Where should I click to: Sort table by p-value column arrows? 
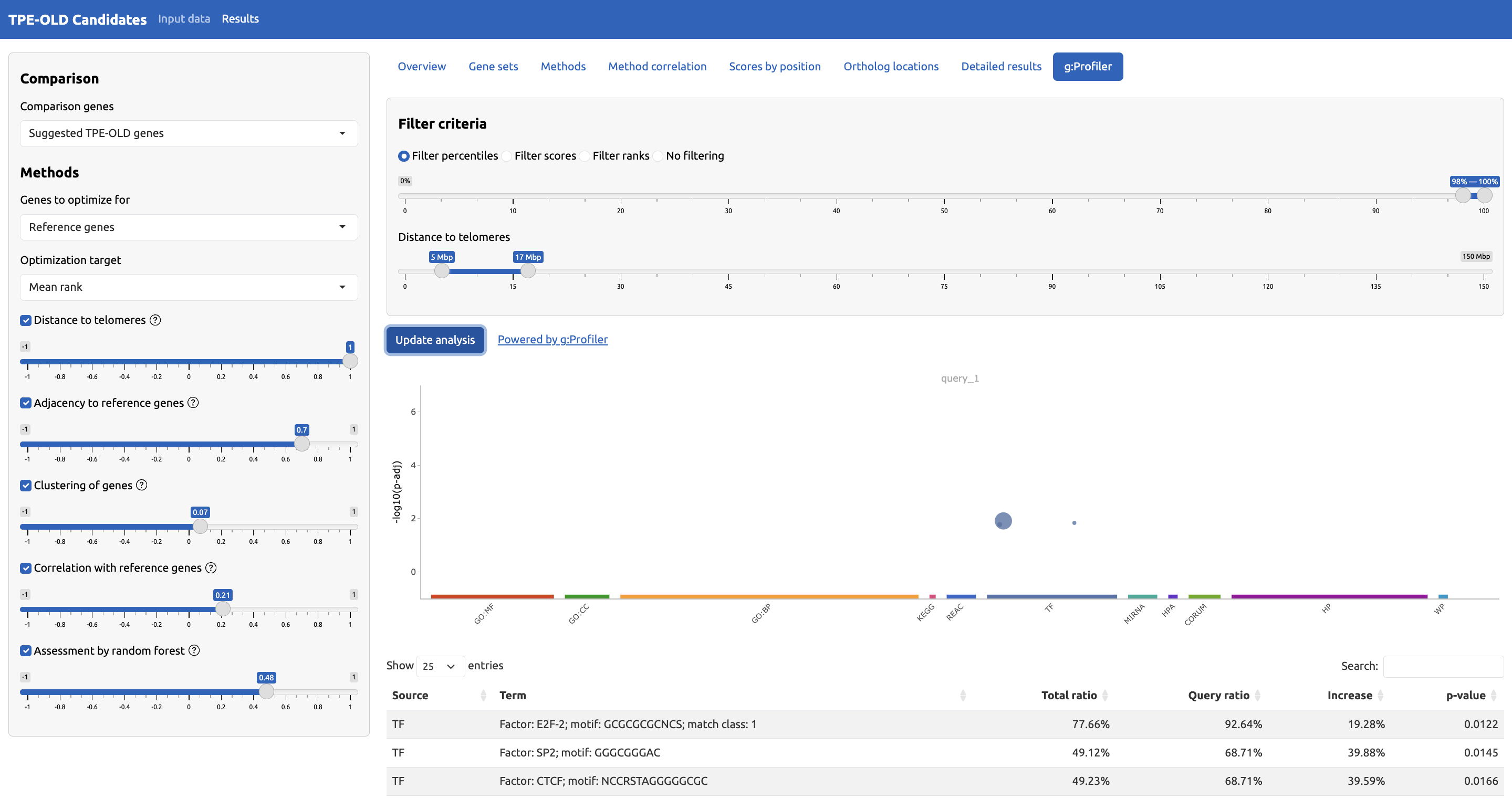1494,695
